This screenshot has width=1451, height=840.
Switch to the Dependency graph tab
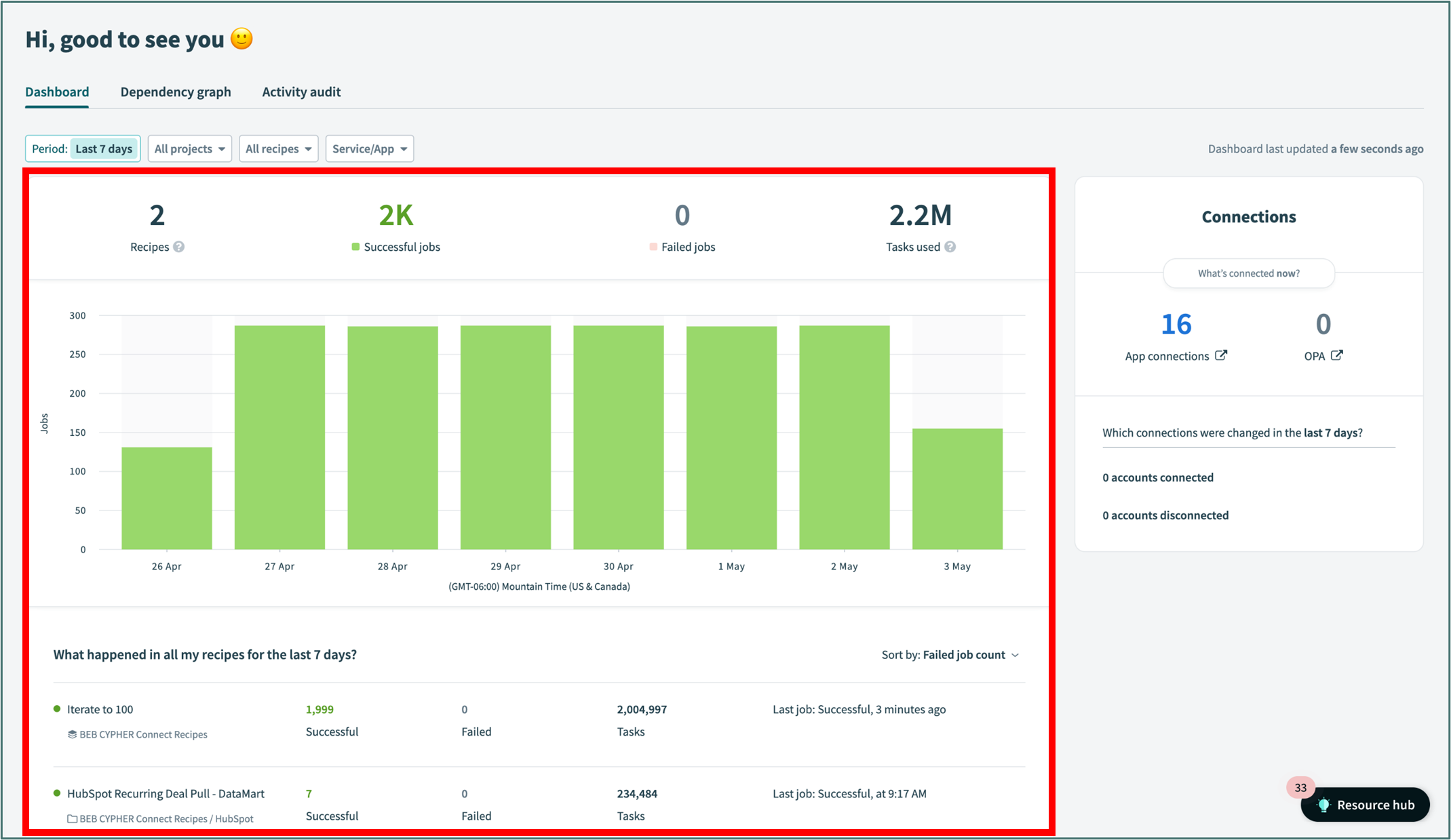point(176,92)
